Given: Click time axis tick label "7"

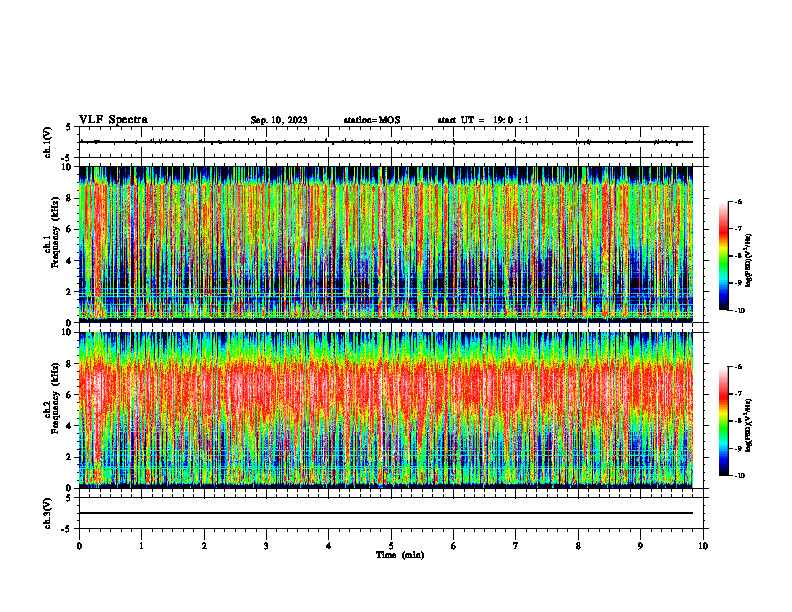Looking at the screenshot, I should click(516, 546).
